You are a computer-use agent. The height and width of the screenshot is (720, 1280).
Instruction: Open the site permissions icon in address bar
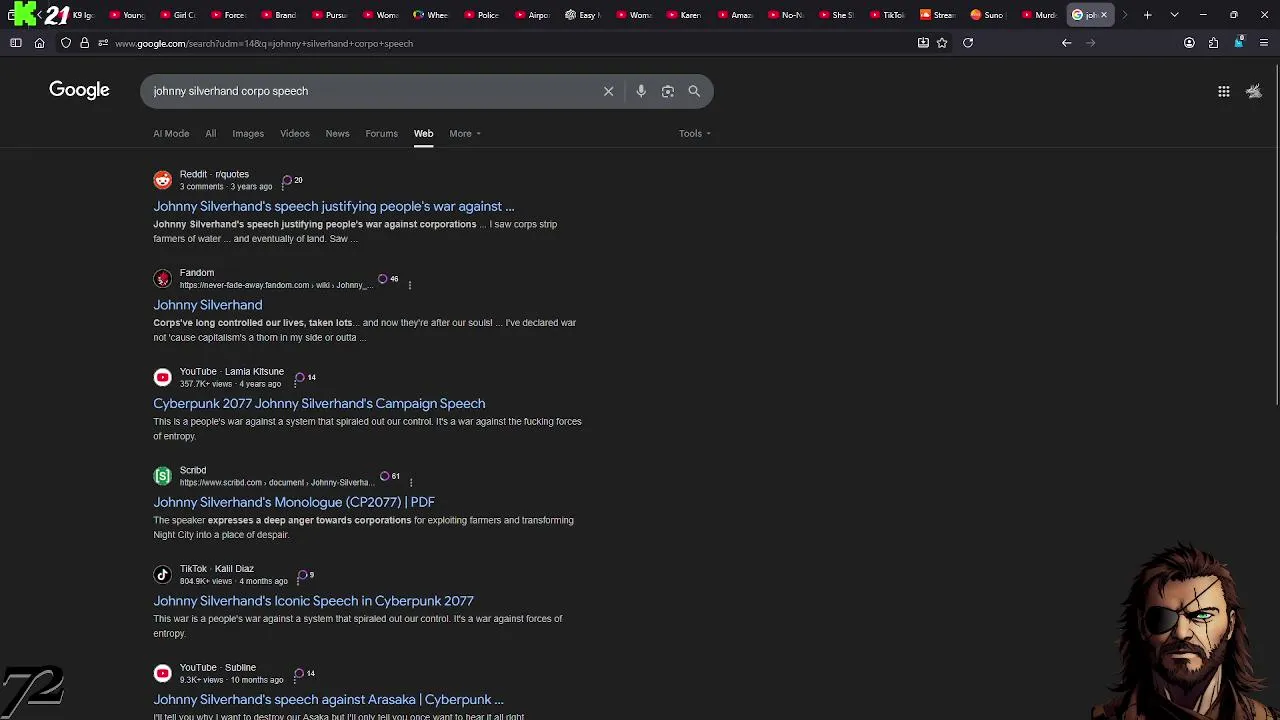click(x=102, y=43)
